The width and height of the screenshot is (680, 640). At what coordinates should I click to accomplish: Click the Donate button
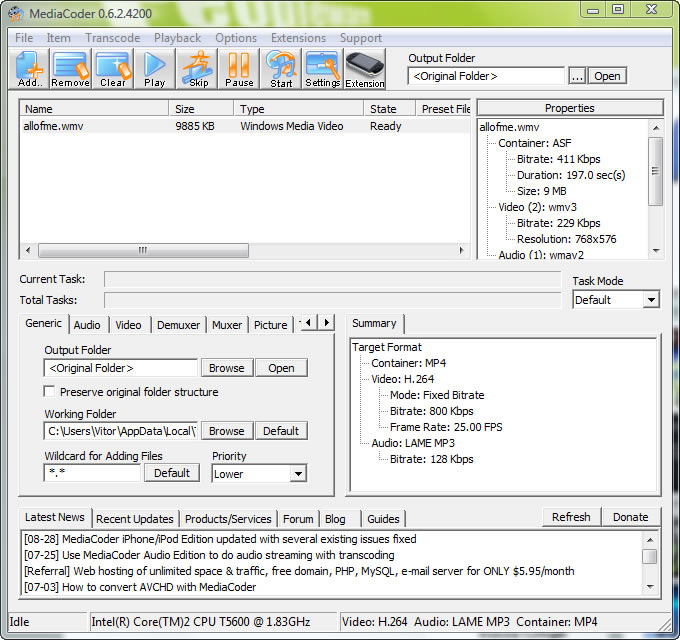pyautogui.click(x=631, y=517)
